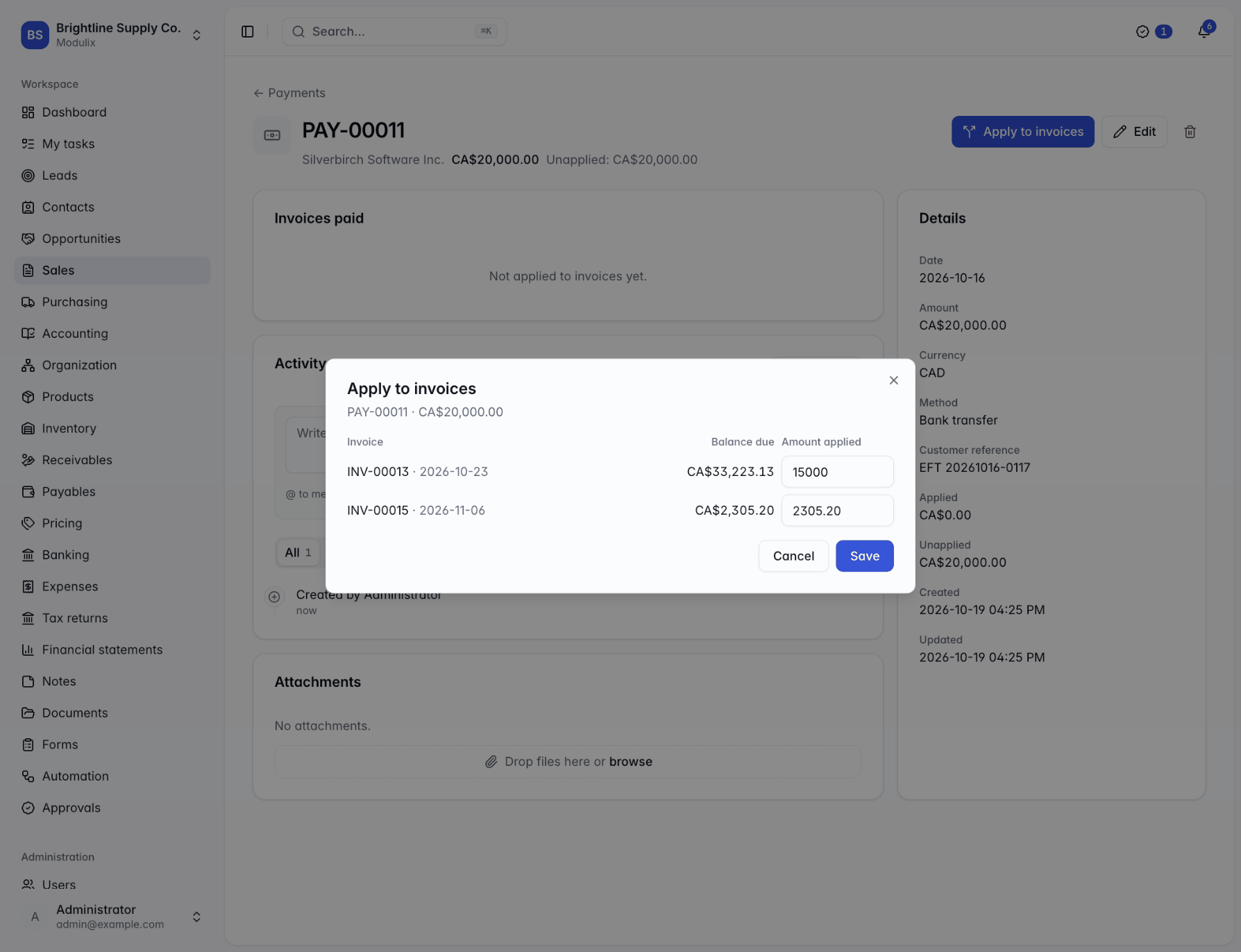Open the notifications bell

1204,31
